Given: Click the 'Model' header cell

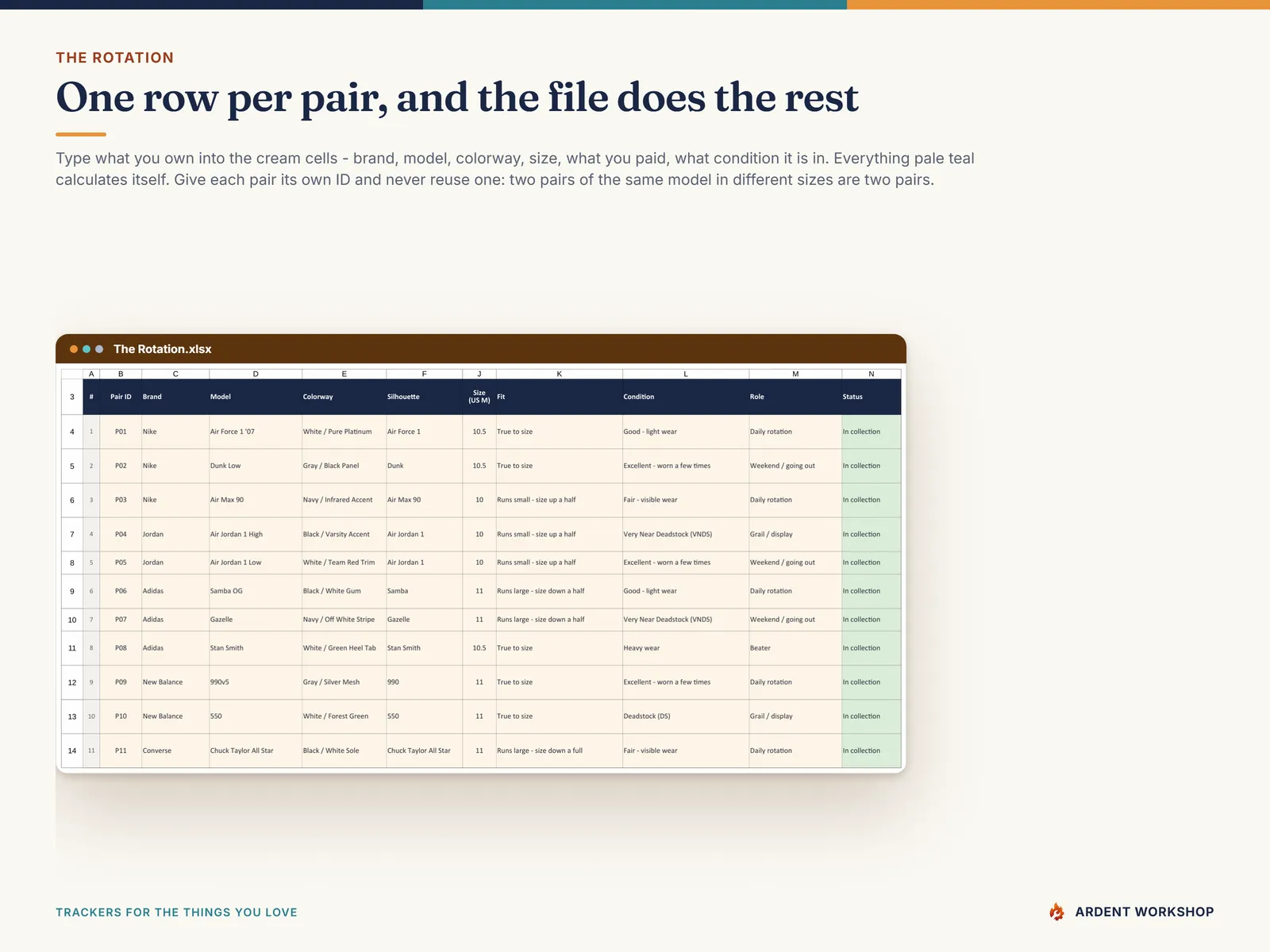Looking at the screenshot, I should (x=256, y=397).
